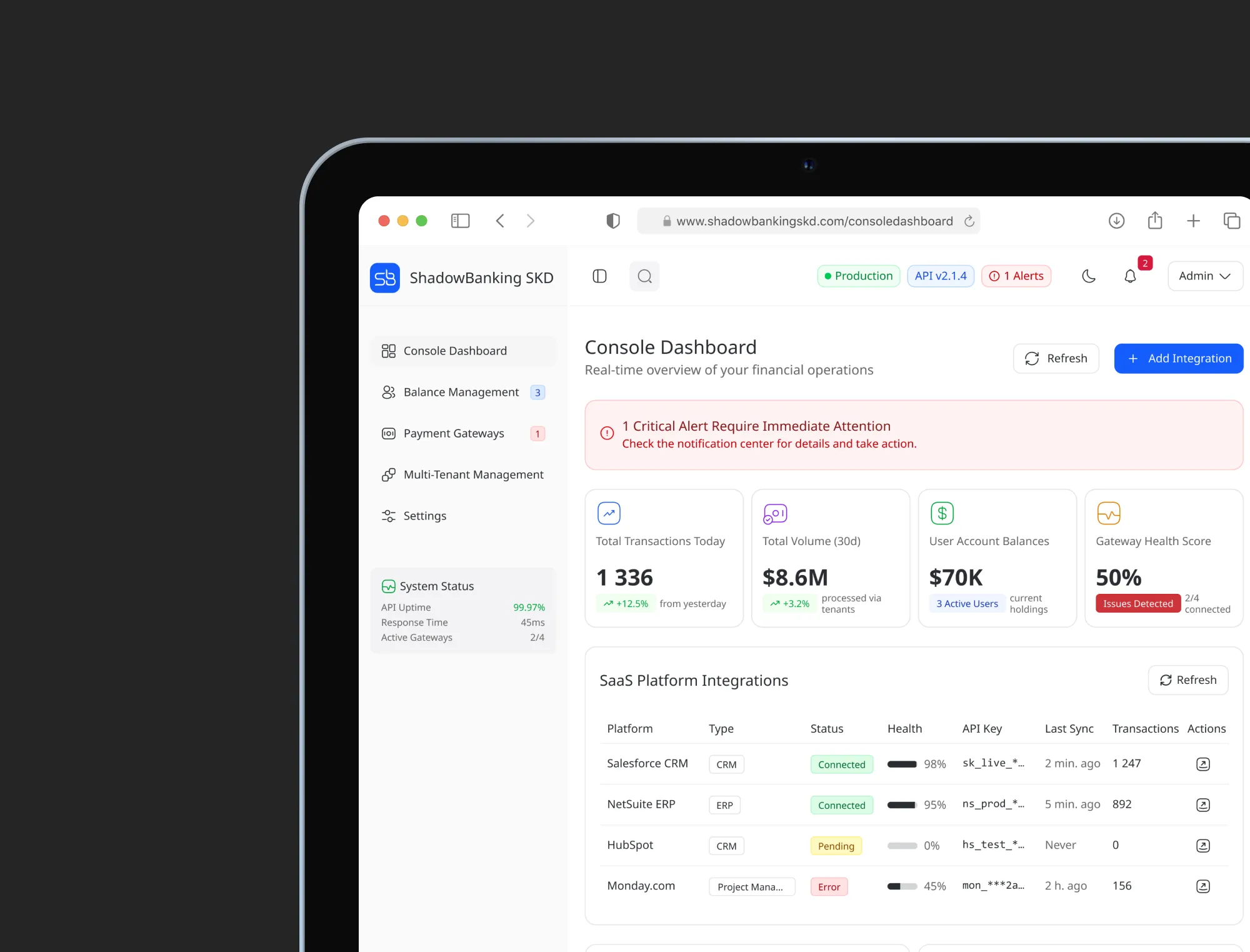Open the Monday.com row action icon
Screen dimensions: 1250x952
coord(1202,886)
